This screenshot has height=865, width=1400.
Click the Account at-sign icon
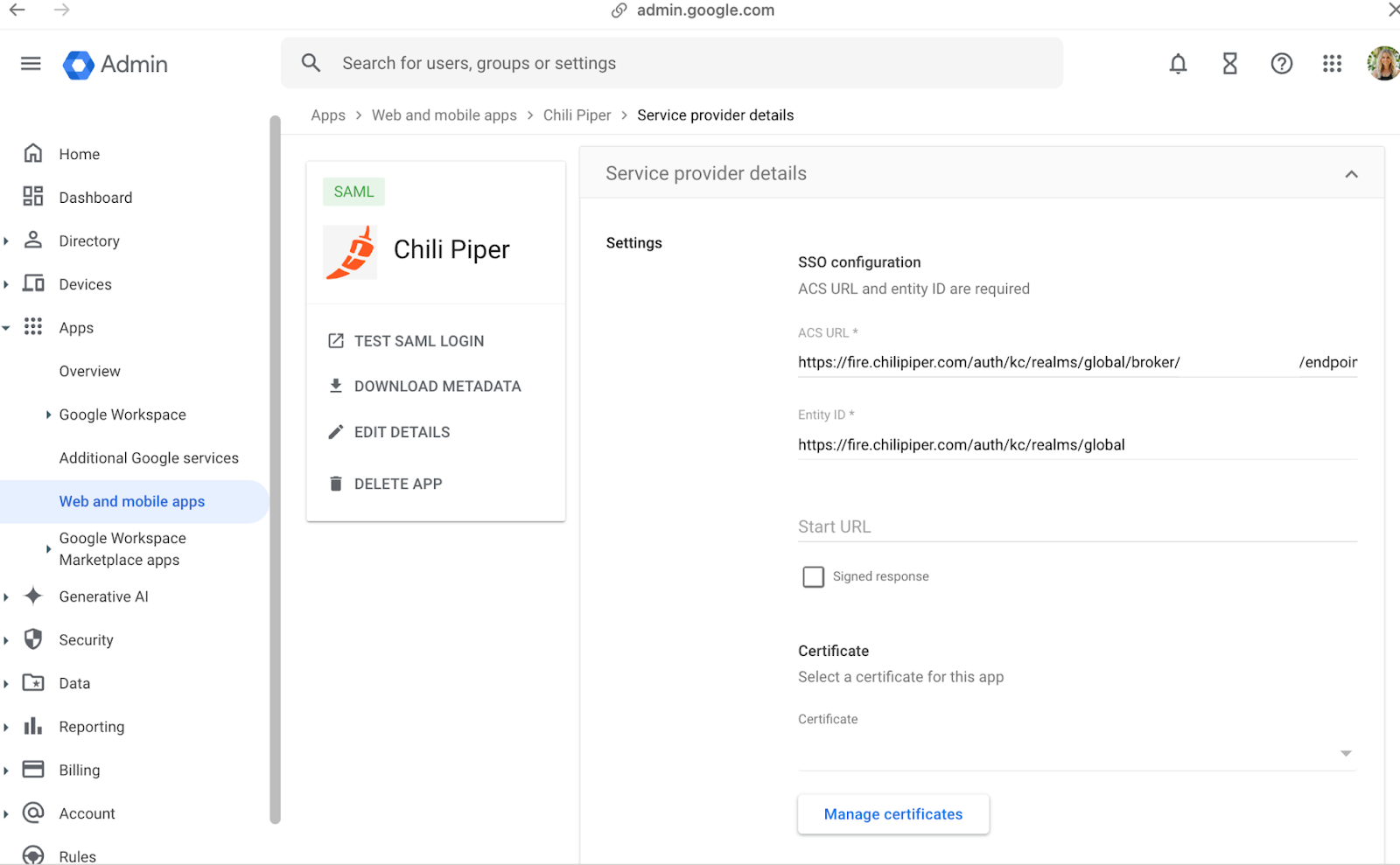(x=33, y=813)
